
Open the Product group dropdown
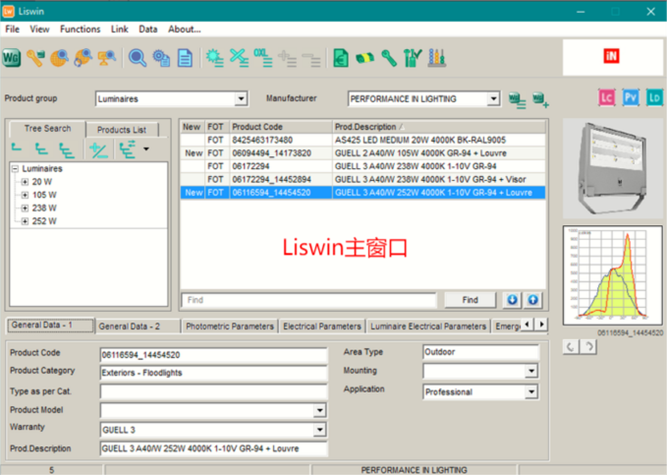pos(241,99)
